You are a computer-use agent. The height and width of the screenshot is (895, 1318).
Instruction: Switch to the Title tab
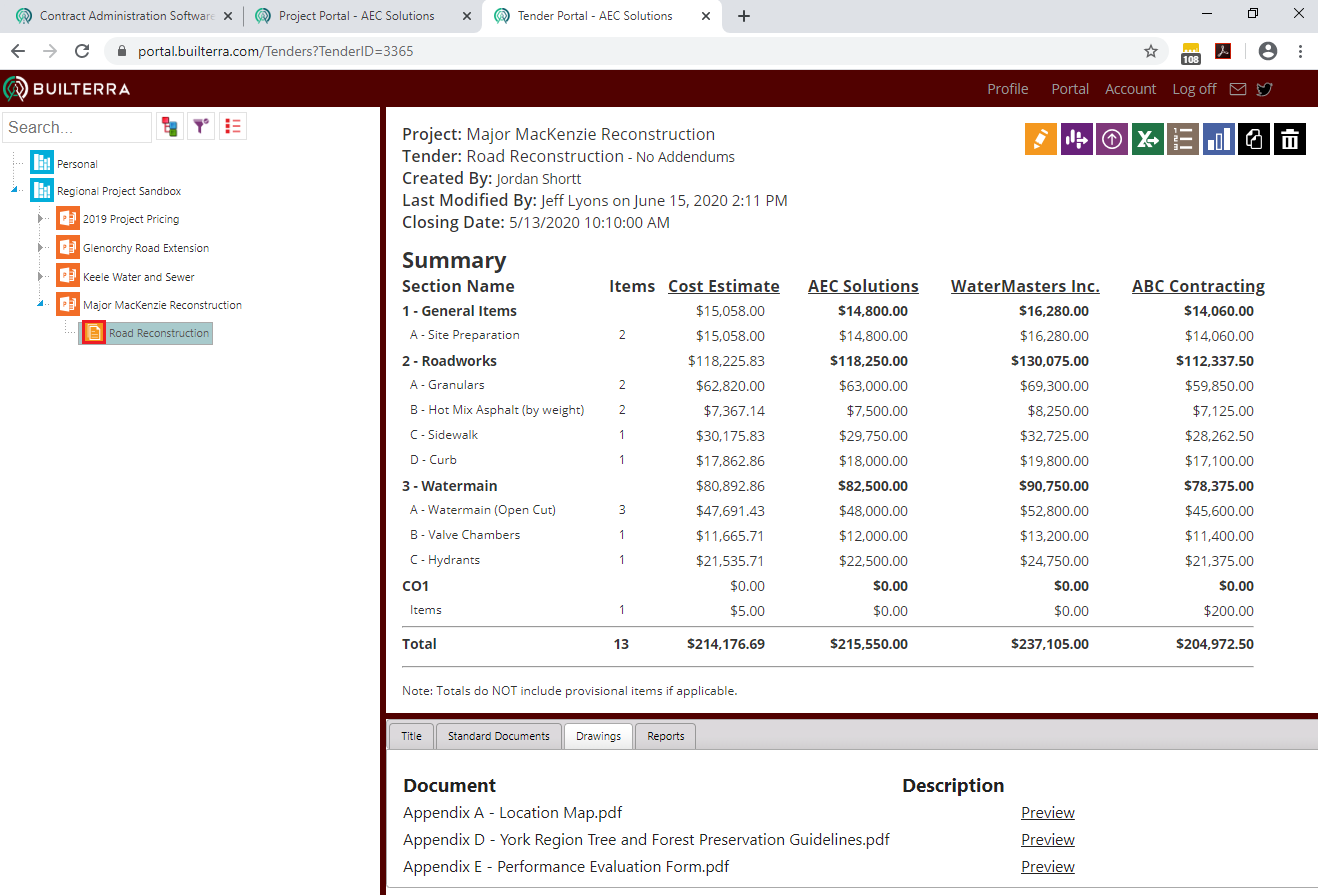click(x=411, y=736)
